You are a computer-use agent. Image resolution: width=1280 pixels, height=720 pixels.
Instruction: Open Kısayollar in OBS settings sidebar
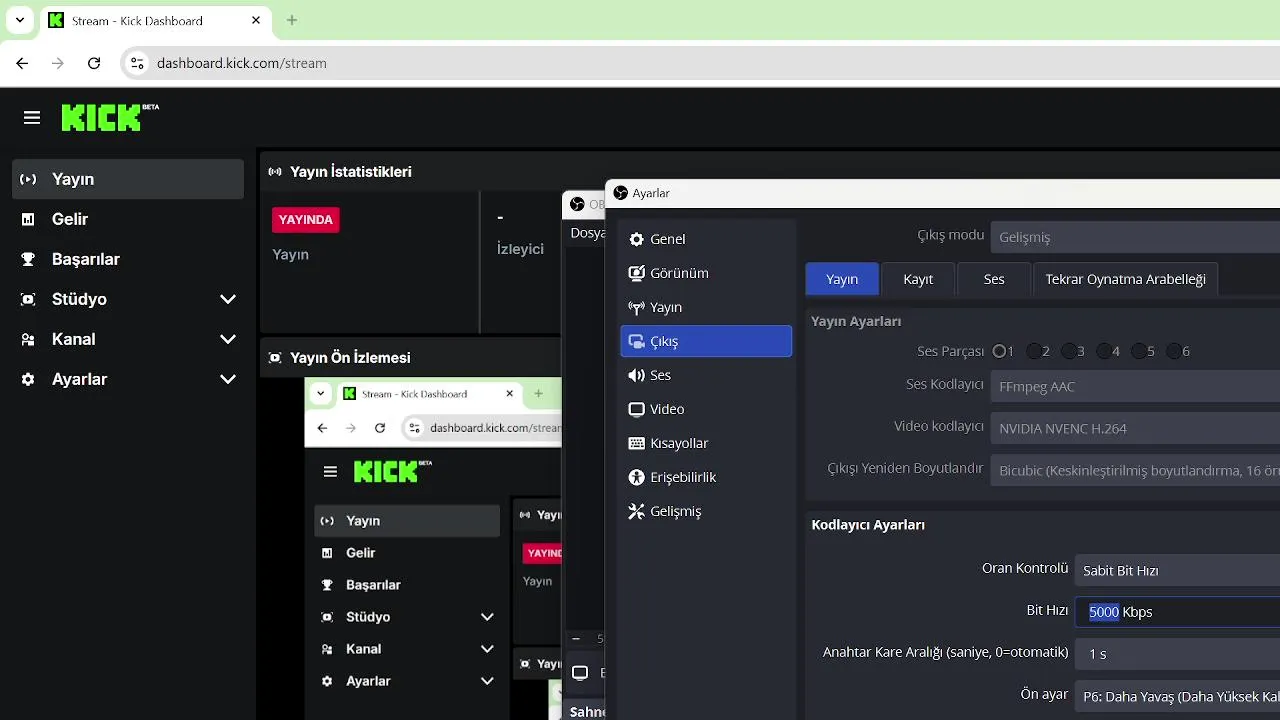point(706,443)
